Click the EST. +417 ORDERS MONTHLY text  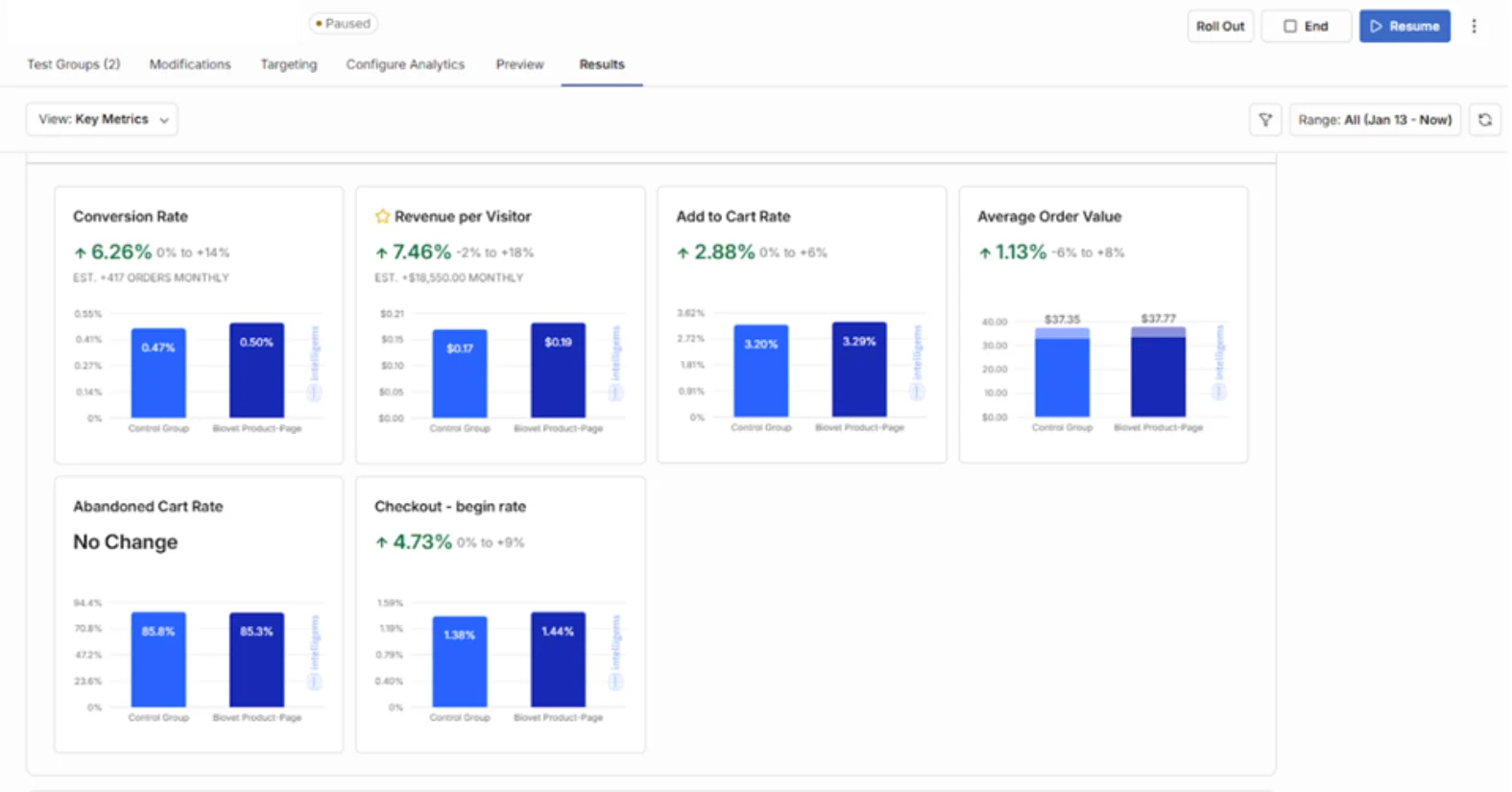[151, 277]
